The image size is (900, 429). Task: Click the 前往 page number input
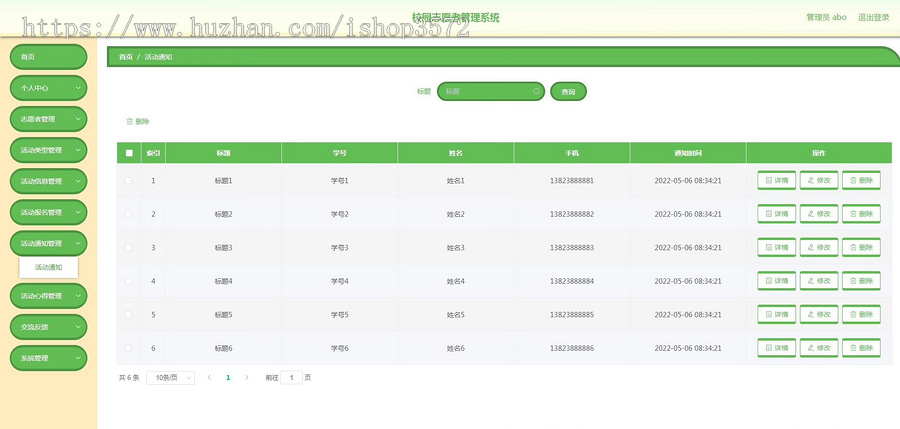click(x=292, y=377)
